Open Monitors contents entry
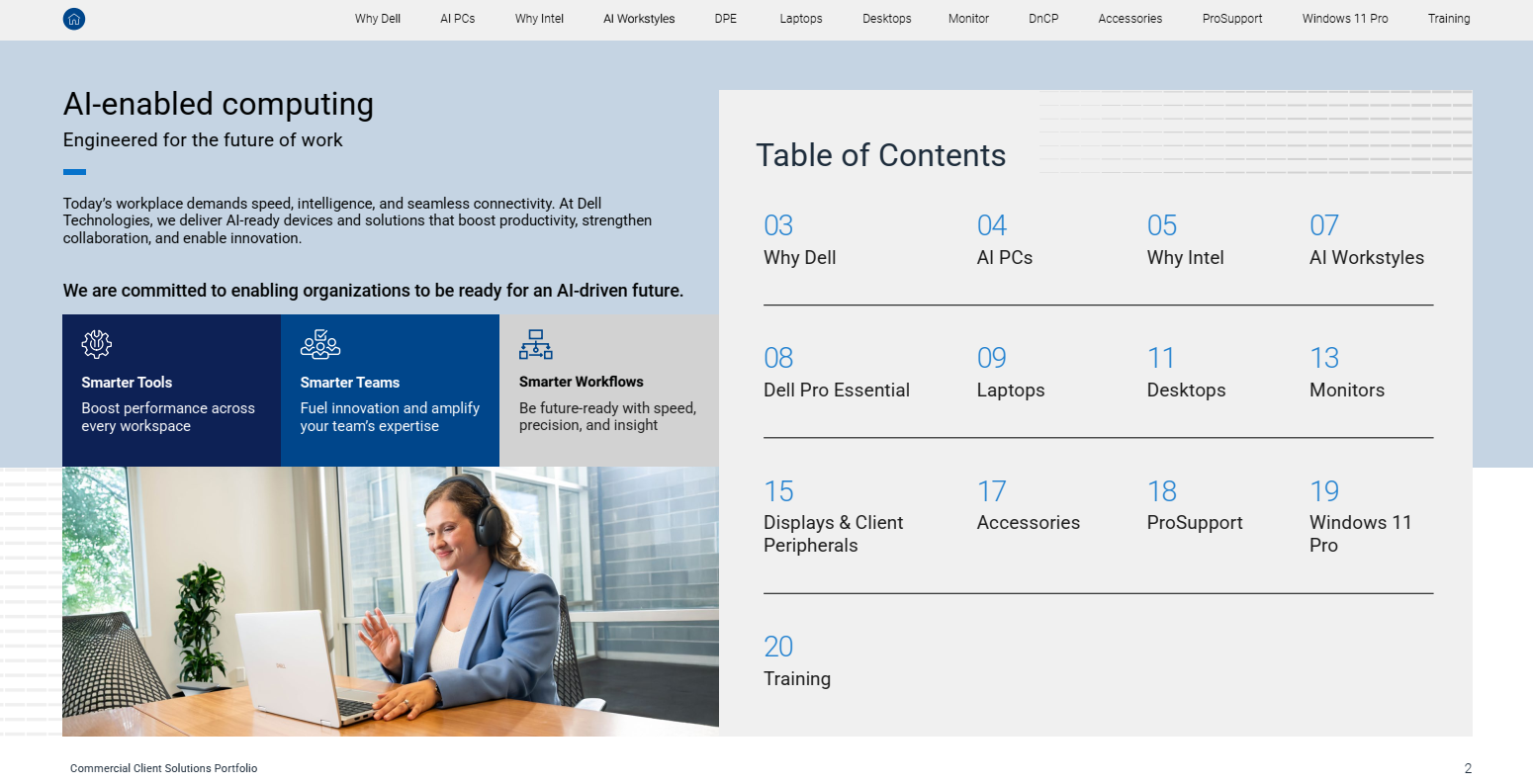Image resolution: width=1533 pixels, height=784 pixels. (1346, 374)
